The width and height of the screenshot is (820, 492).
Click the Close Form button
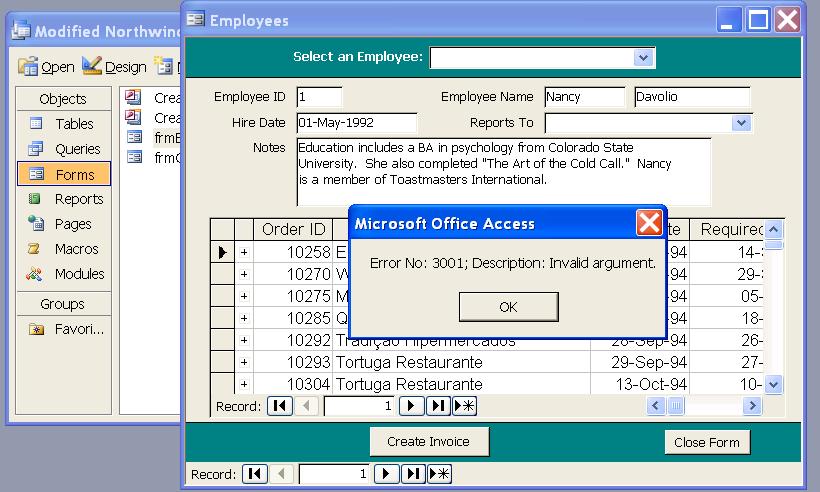[707, 442]
